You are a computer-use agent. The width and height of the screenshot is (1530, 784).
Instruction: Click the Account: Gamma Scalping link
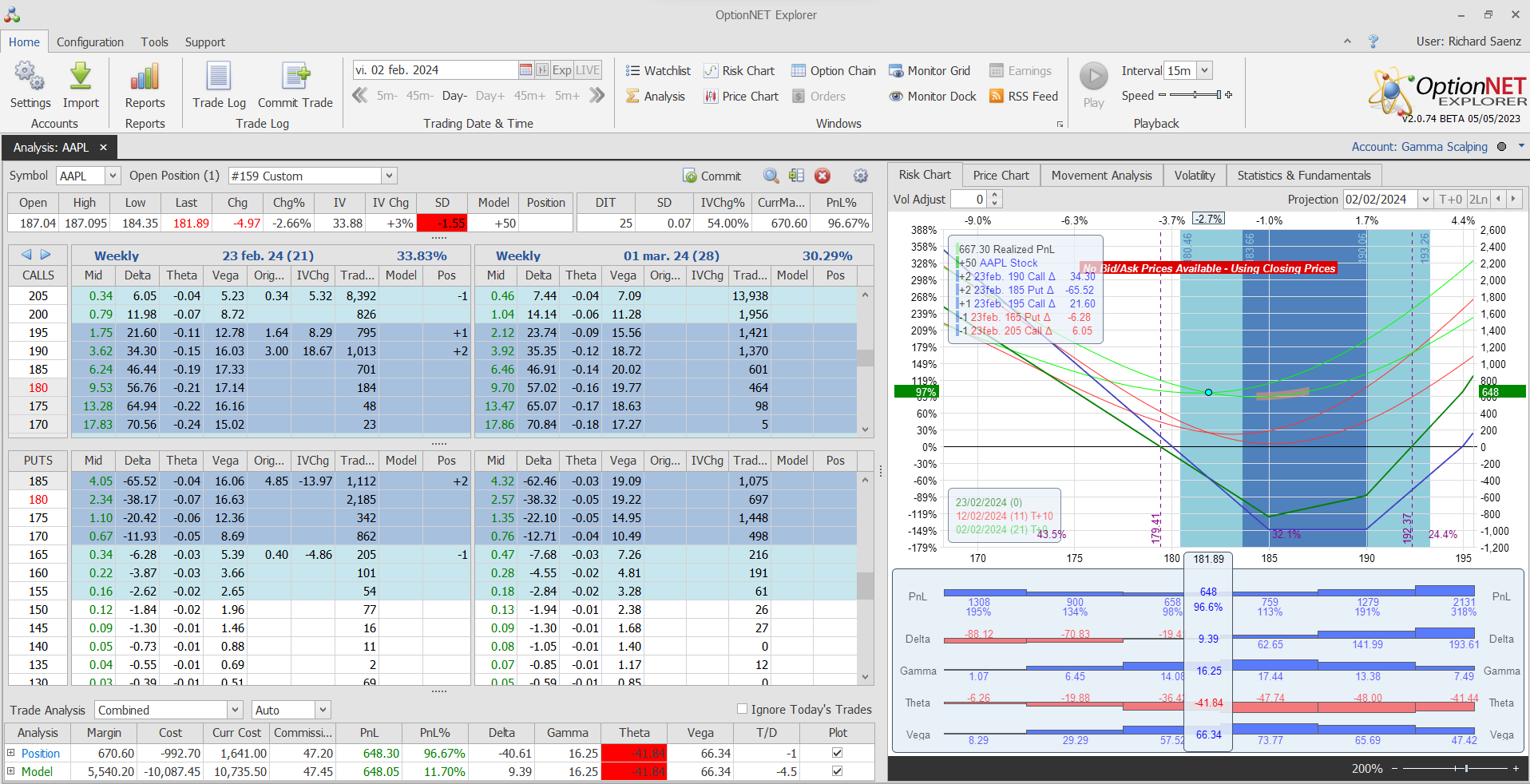pyautogui.click(x=1419, y=147)
